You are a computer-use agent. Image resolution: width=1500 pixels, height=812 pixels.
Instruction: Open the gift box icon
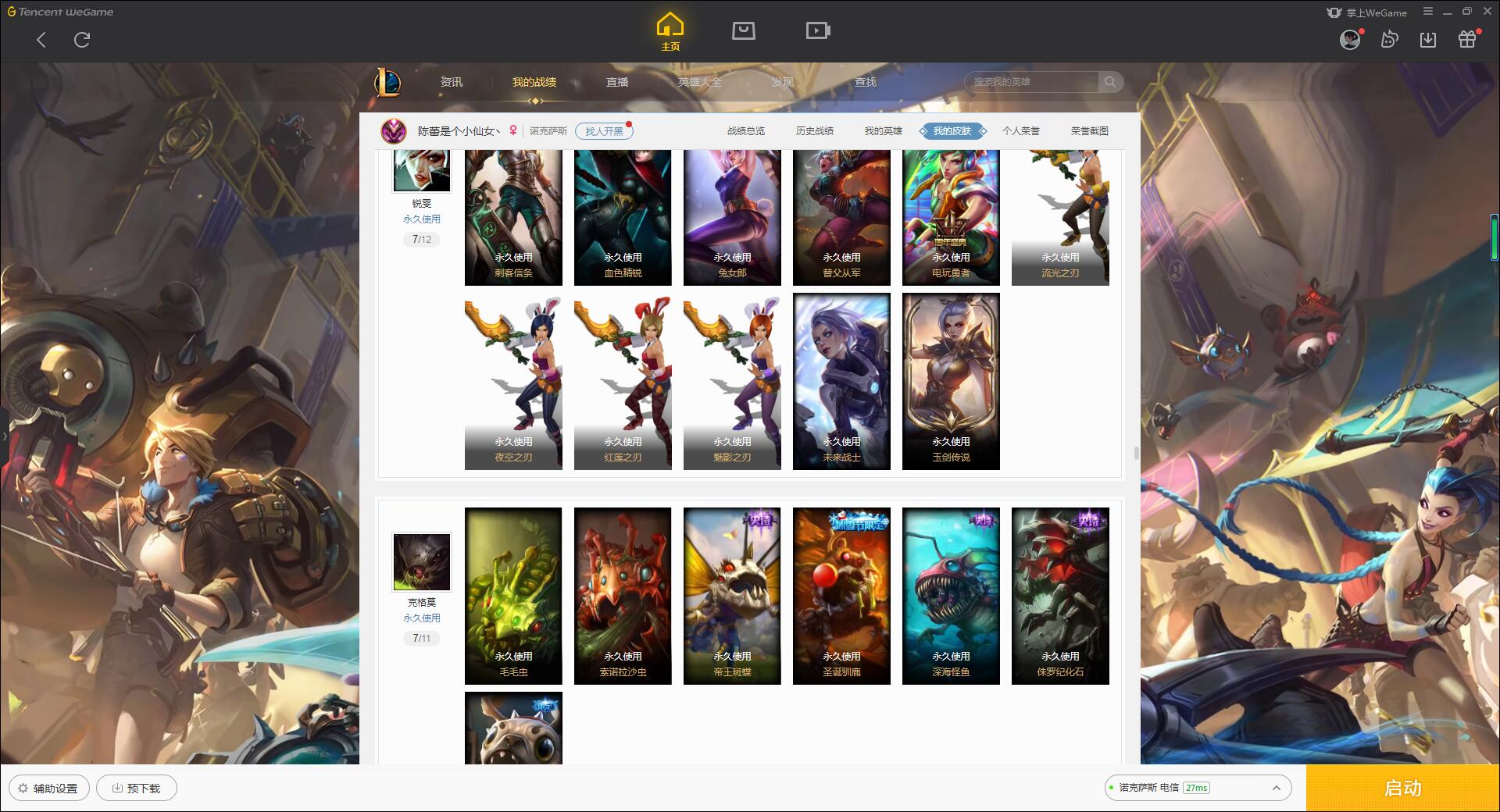tap(1467, 39)
